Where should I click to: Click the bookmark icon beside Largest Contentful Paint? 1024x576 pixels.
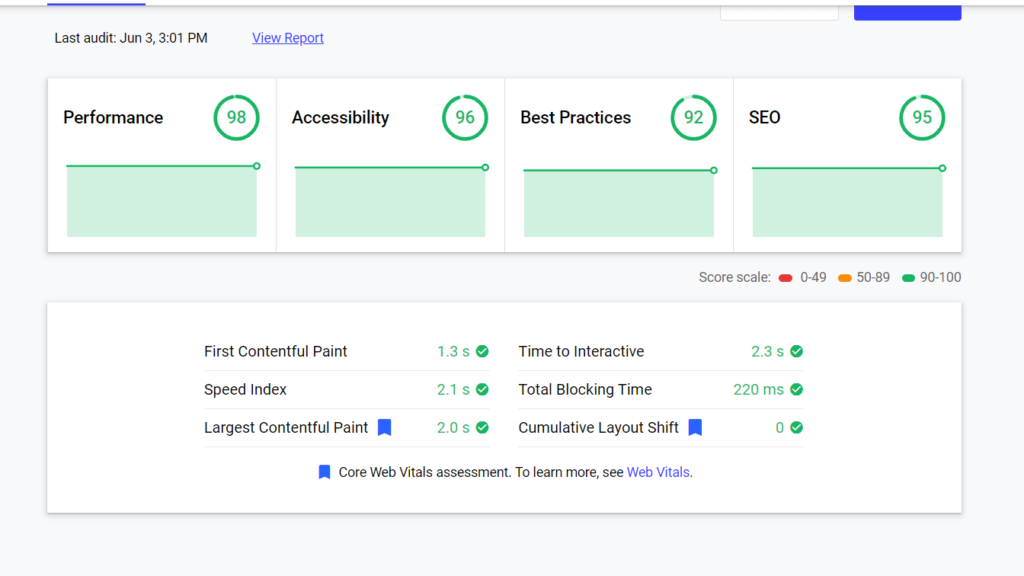coord(385,427)
